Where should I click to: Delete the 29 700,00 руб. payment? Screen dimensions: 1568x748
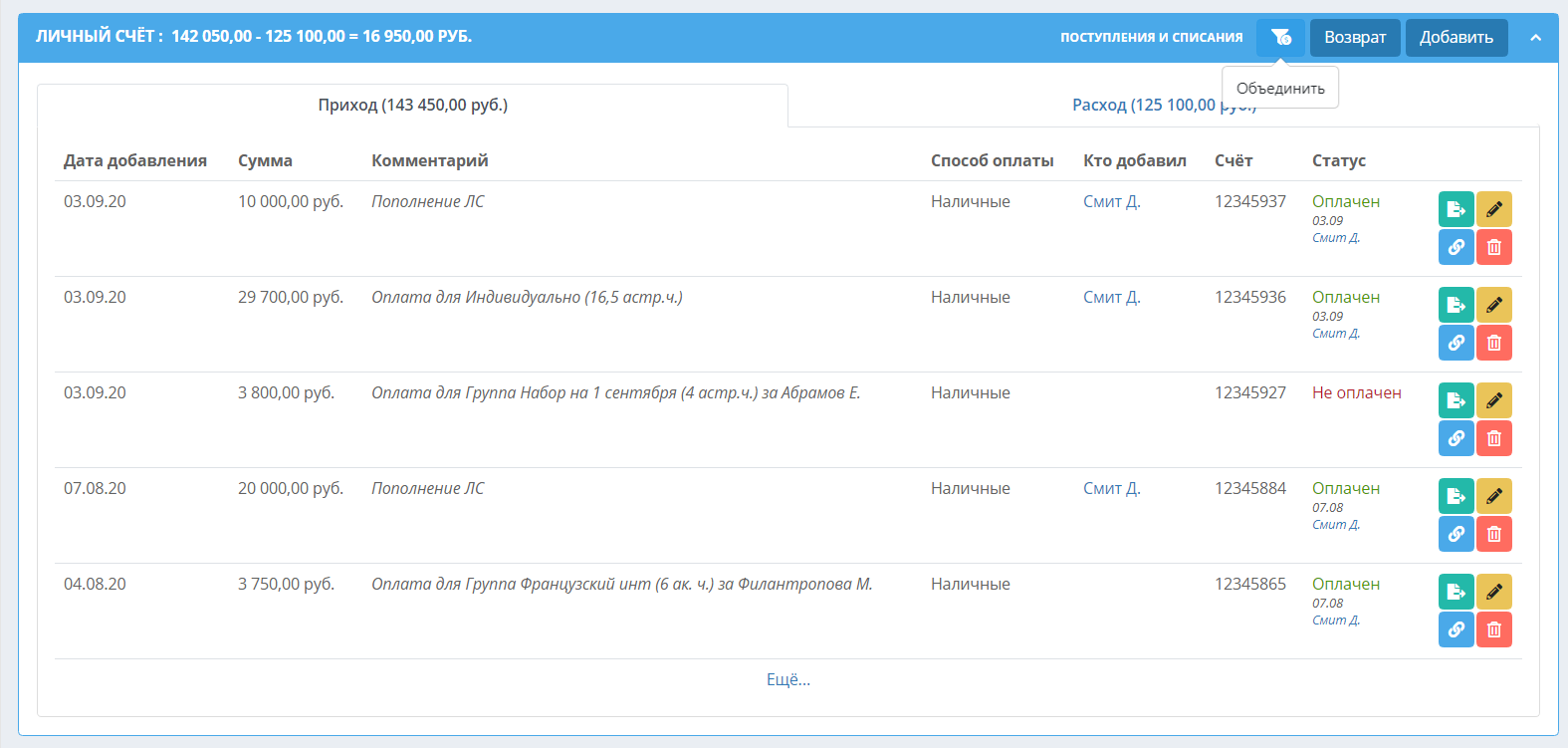pos(1494,343)
